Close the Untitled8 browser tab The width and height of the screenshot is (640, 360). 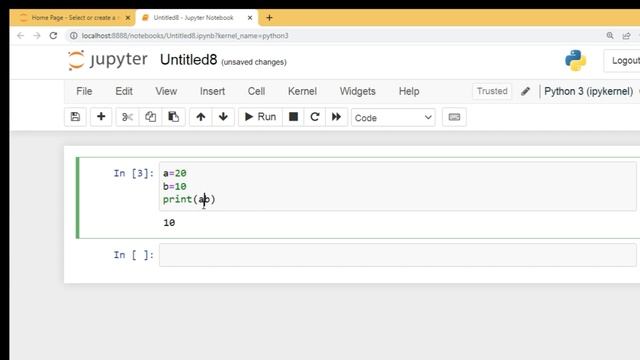[250, 18]
